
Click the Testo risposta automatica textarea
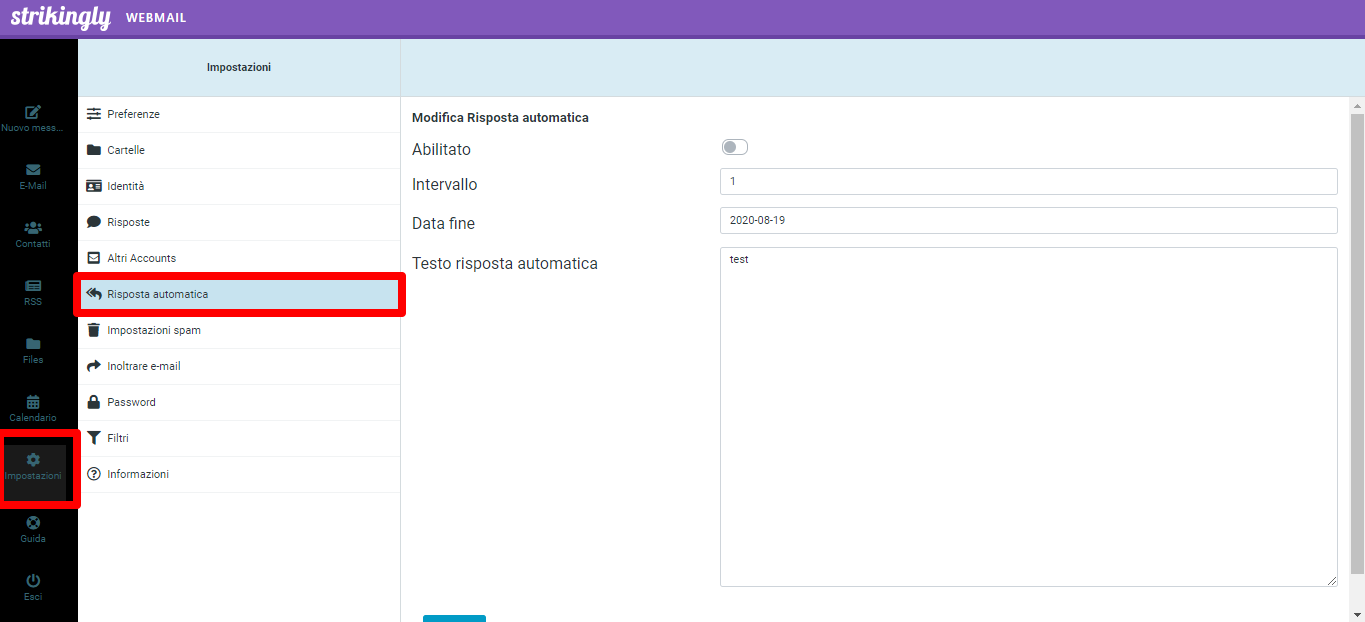(1028, 417)
